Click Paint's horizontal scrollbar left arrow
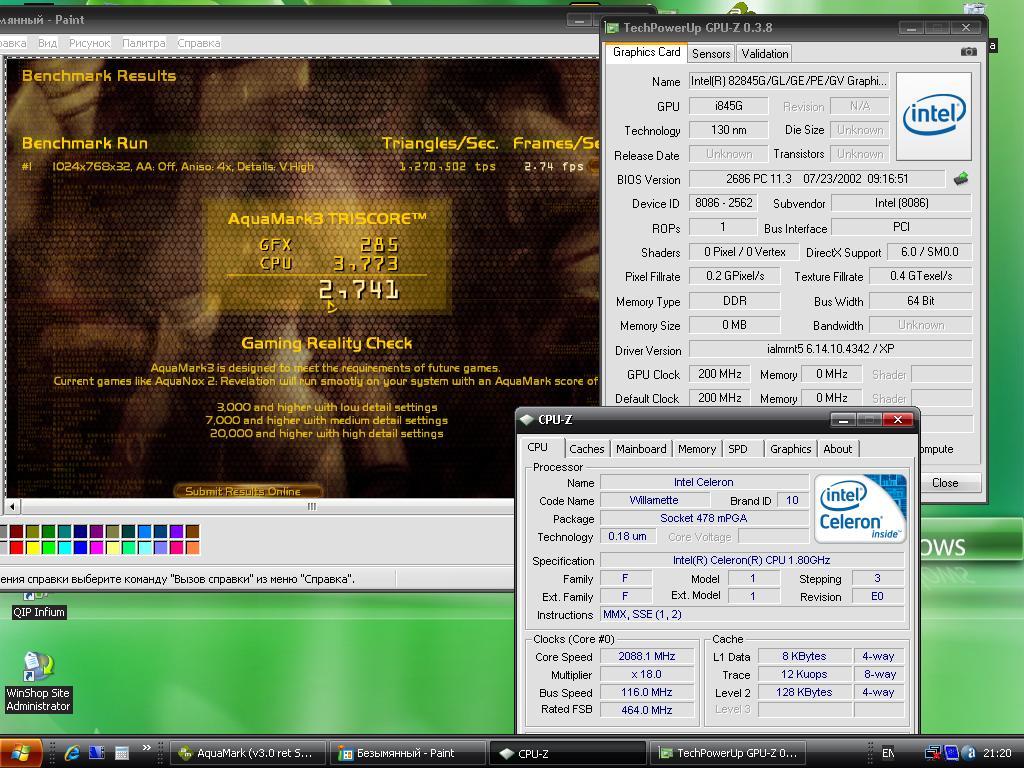 pos(12,506)
